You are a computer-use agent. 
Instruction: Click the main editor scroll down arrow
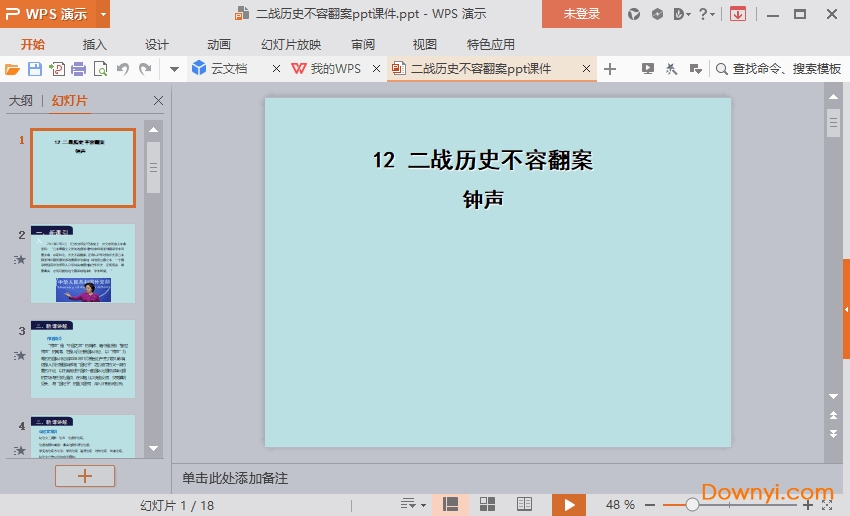834,397
